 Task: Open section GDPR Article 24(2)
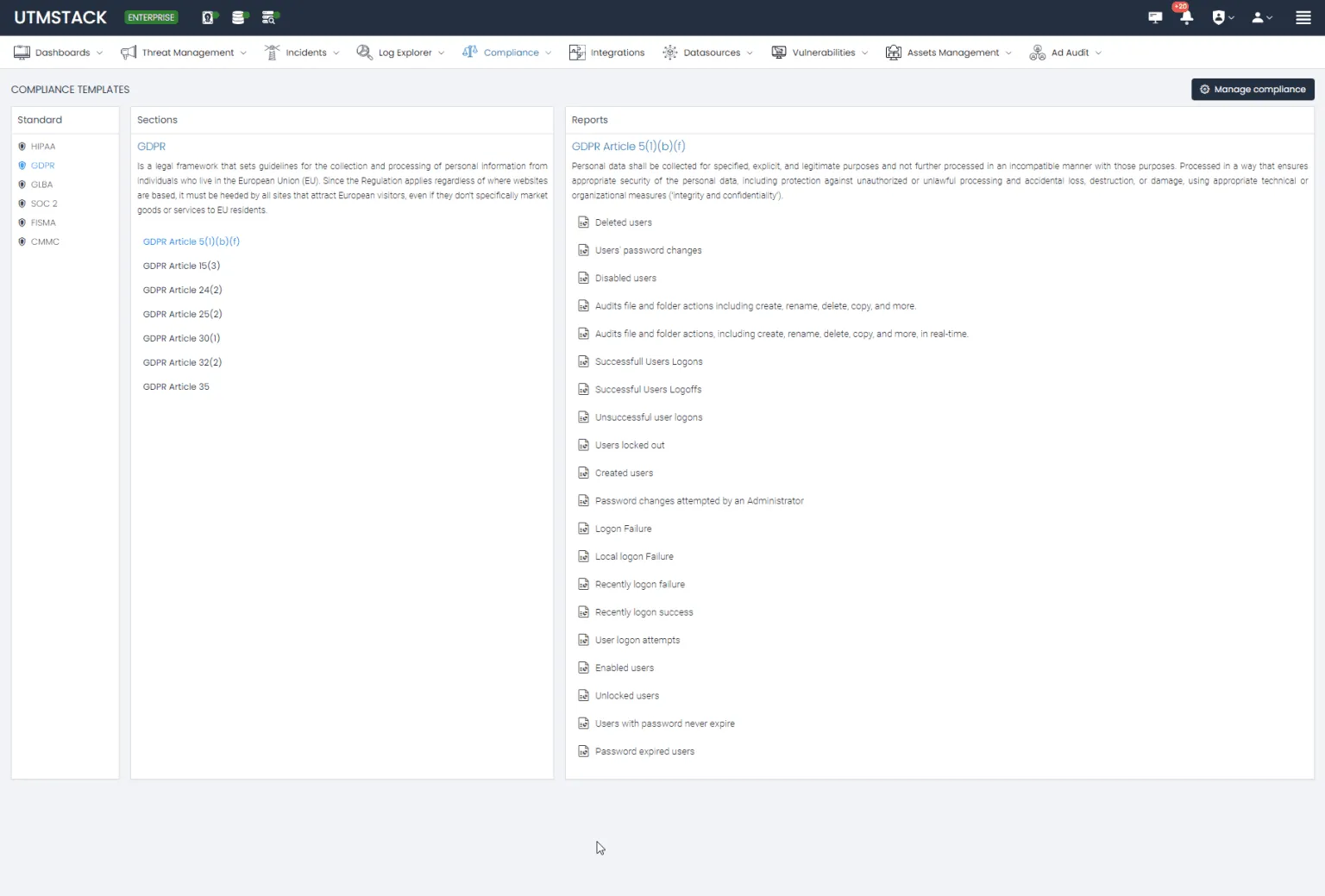(183, 290)
